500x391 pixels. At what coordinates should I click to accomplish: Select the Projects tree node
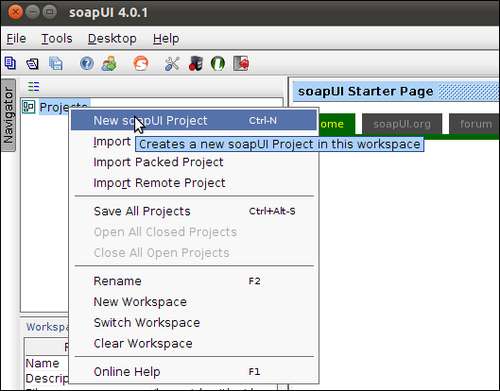(64, 107)
